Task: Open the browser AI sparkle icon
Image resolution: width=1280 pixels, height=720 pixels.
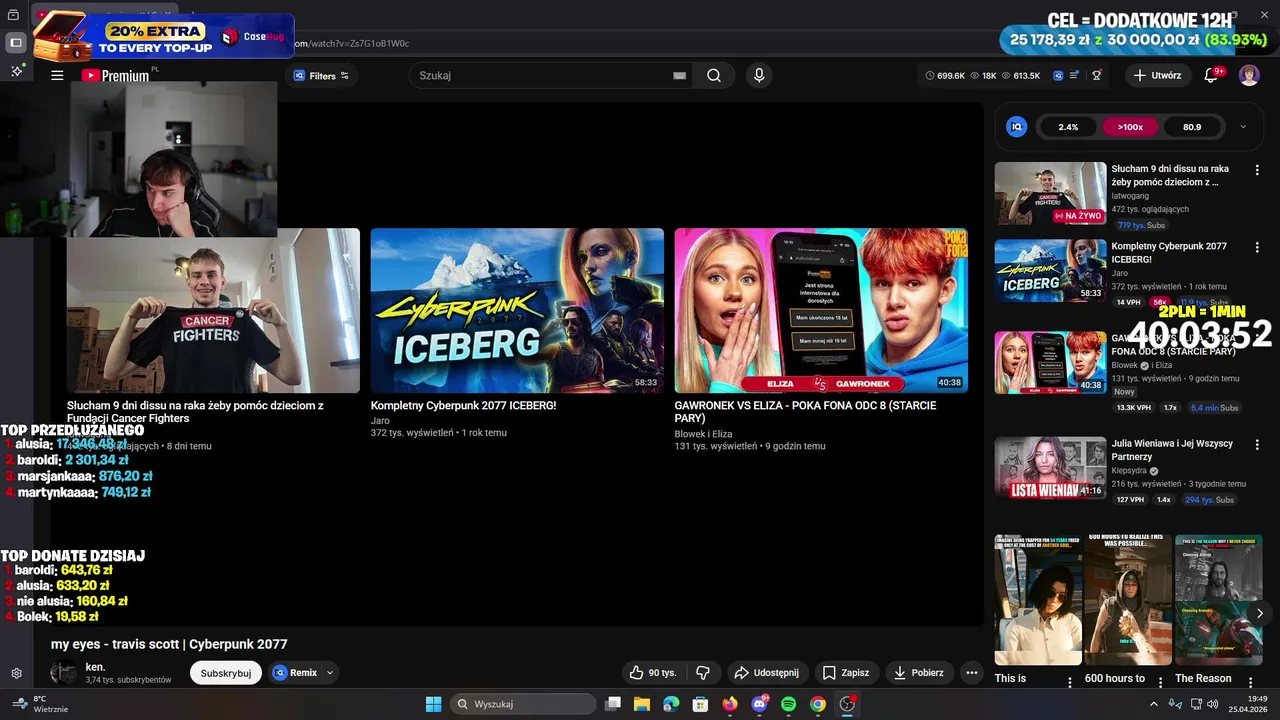Action: (16, 71)
